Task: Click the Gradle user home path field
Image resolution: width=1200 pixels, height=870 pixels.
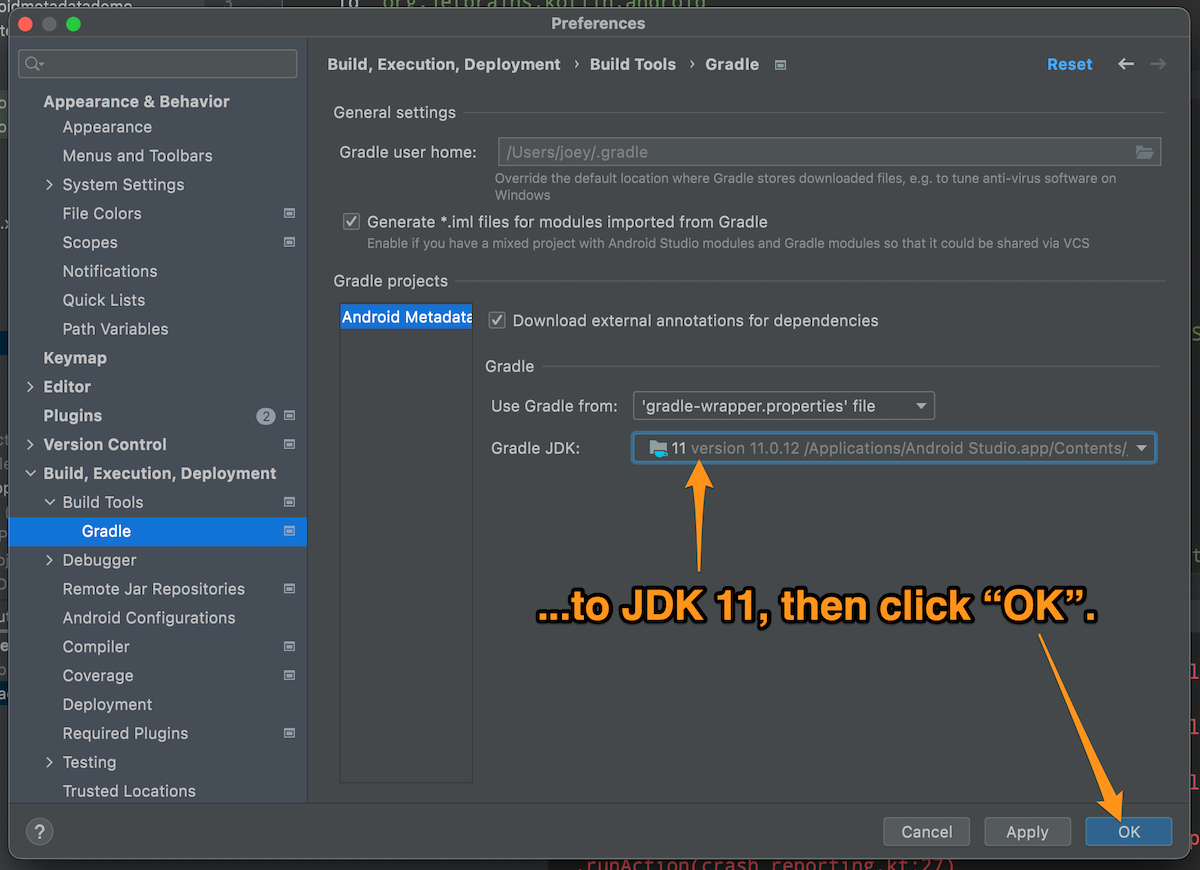Action: coord(815,152)
